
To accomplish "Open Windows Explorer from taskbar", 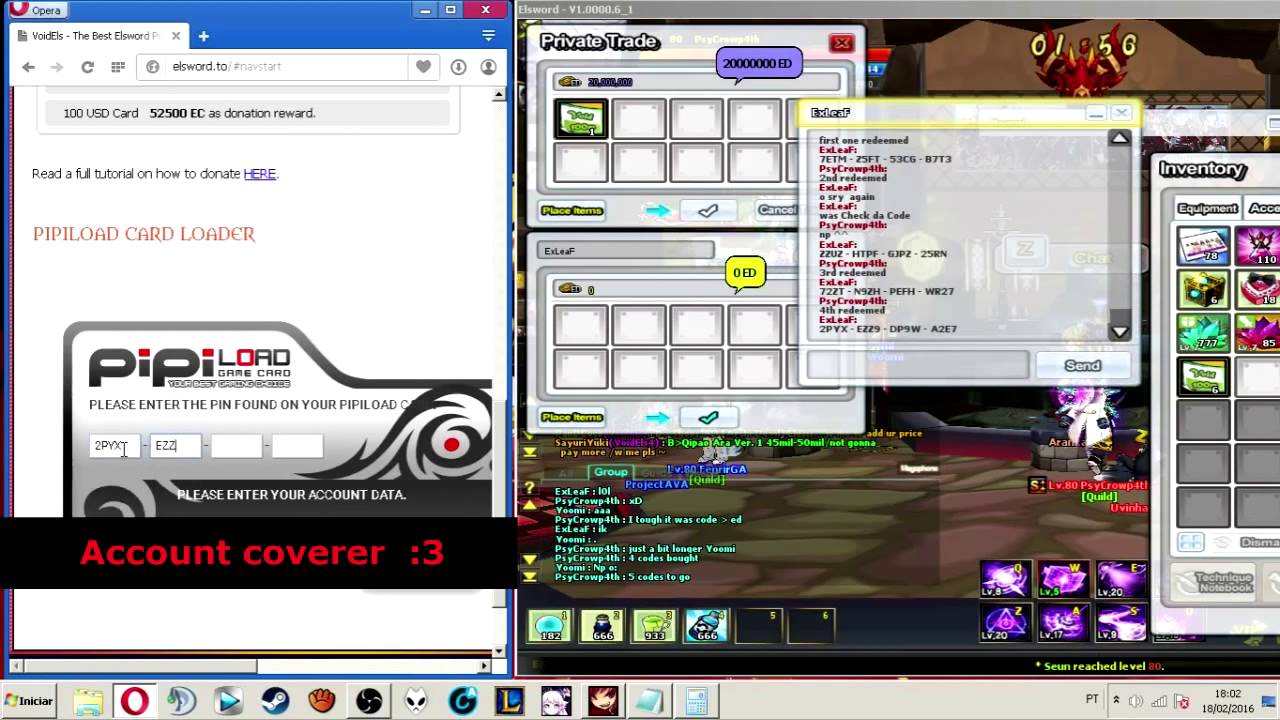I will click(87, 701).
